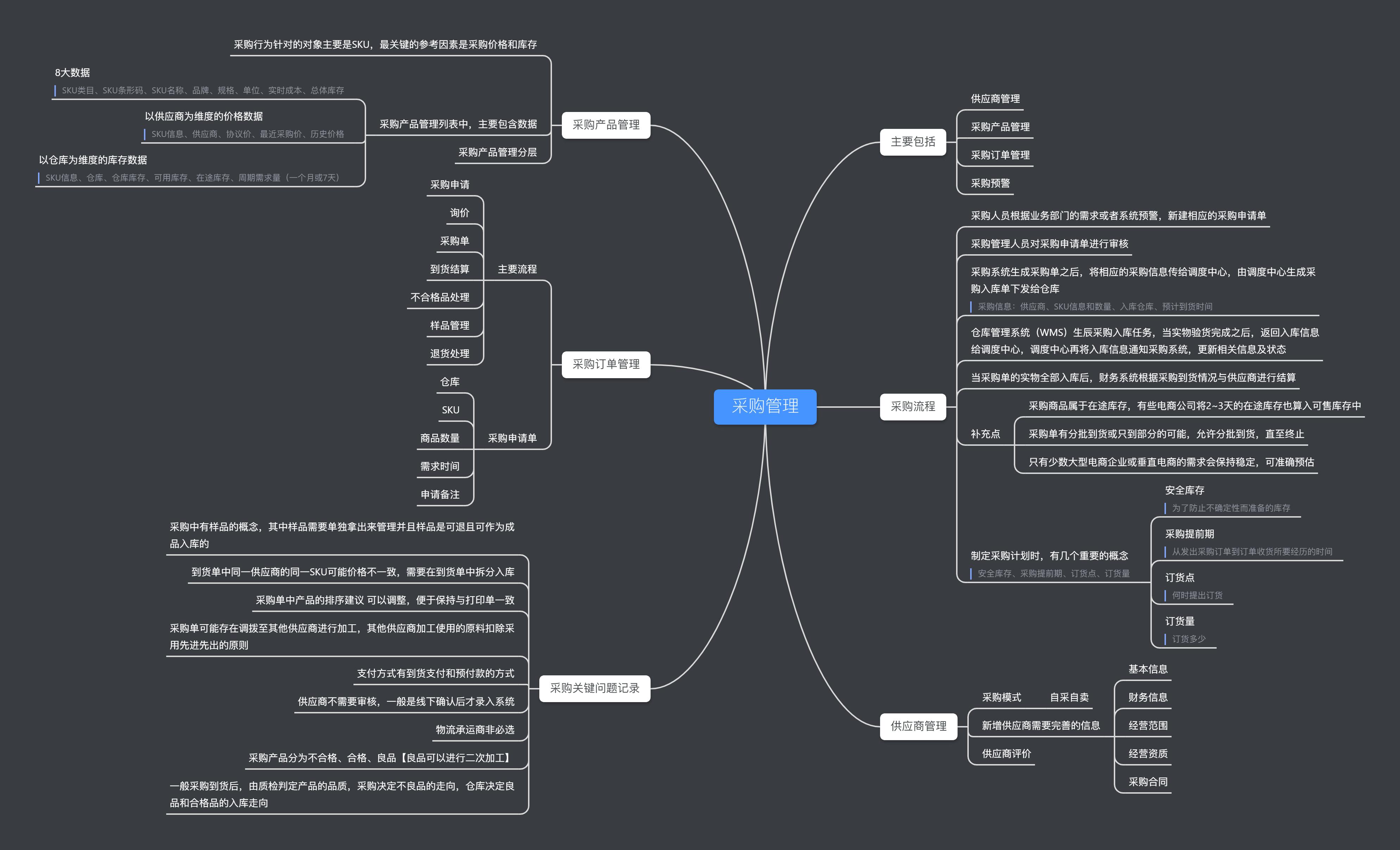
Task: Select the 采购订单管理 branch node
Action: 606,364
